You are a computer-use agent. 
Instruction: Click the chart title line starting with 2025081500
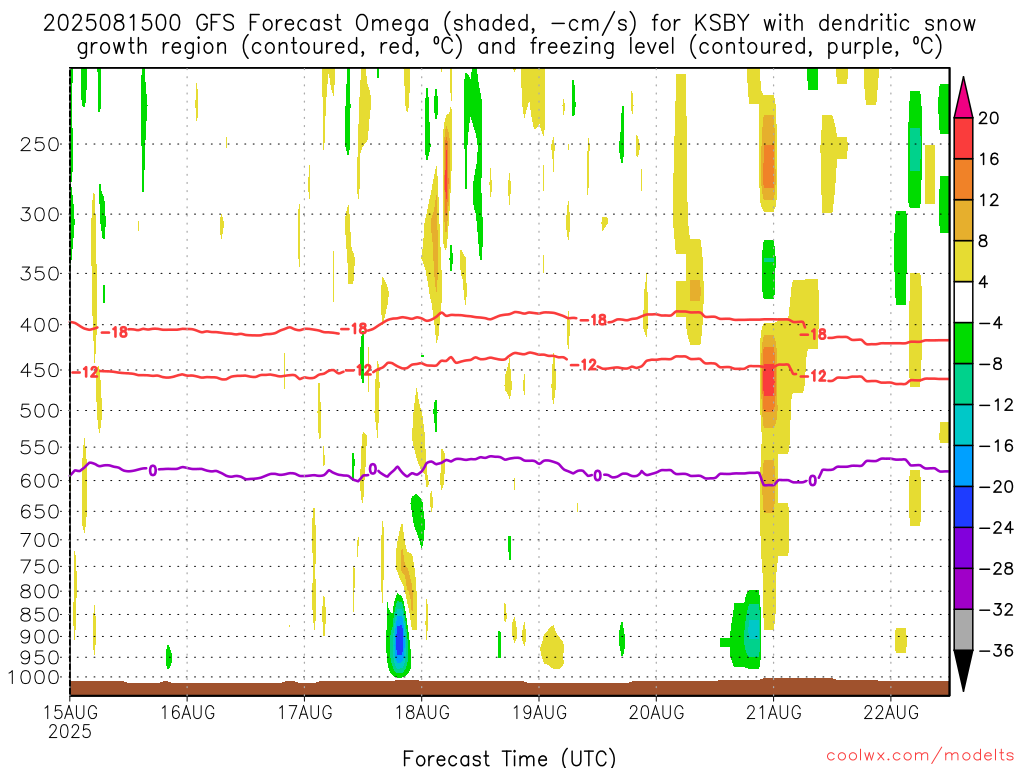509,24
